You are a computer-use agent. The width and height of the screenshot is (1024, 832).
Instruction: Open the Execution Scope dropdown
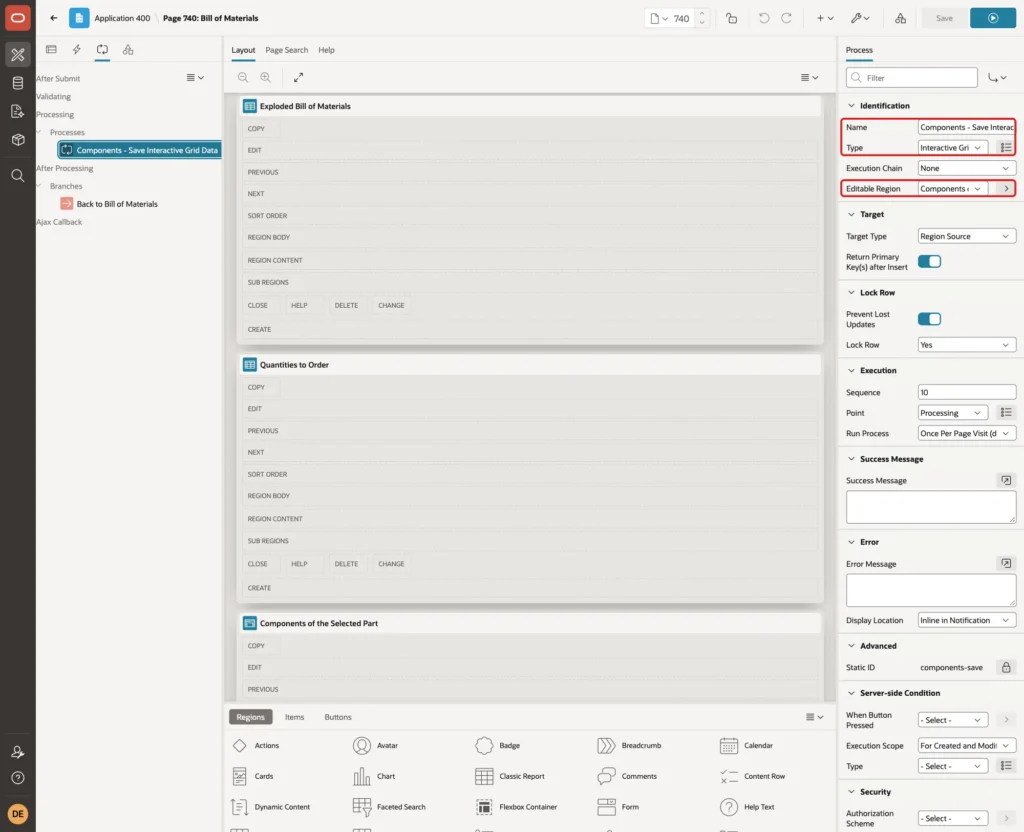pyautogui.click(x=967, y=746)
